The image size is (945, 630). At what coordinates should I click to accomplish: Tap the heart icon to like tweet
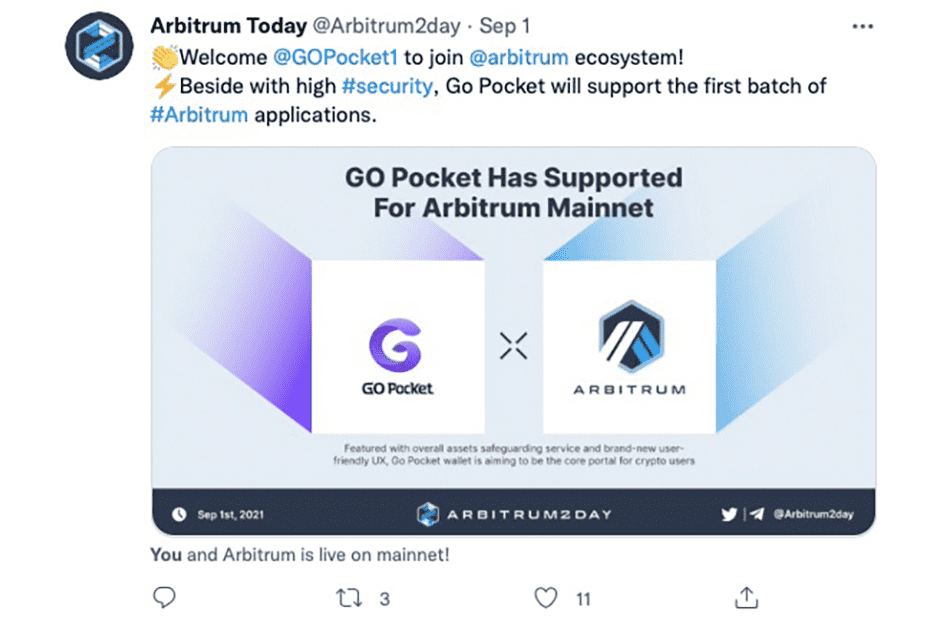(x=545, y=597)
